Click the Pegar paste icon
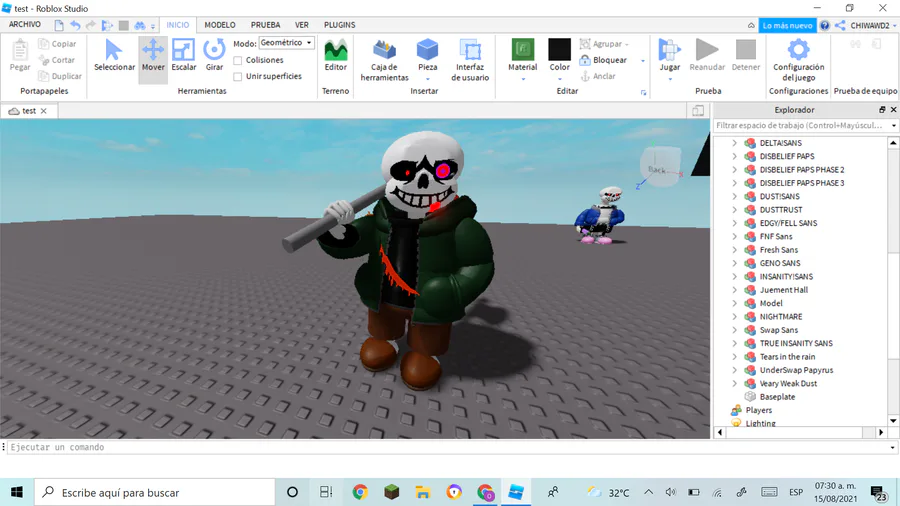Image resolution: width=900 pixels, height=506 pixels. point(20,50)
